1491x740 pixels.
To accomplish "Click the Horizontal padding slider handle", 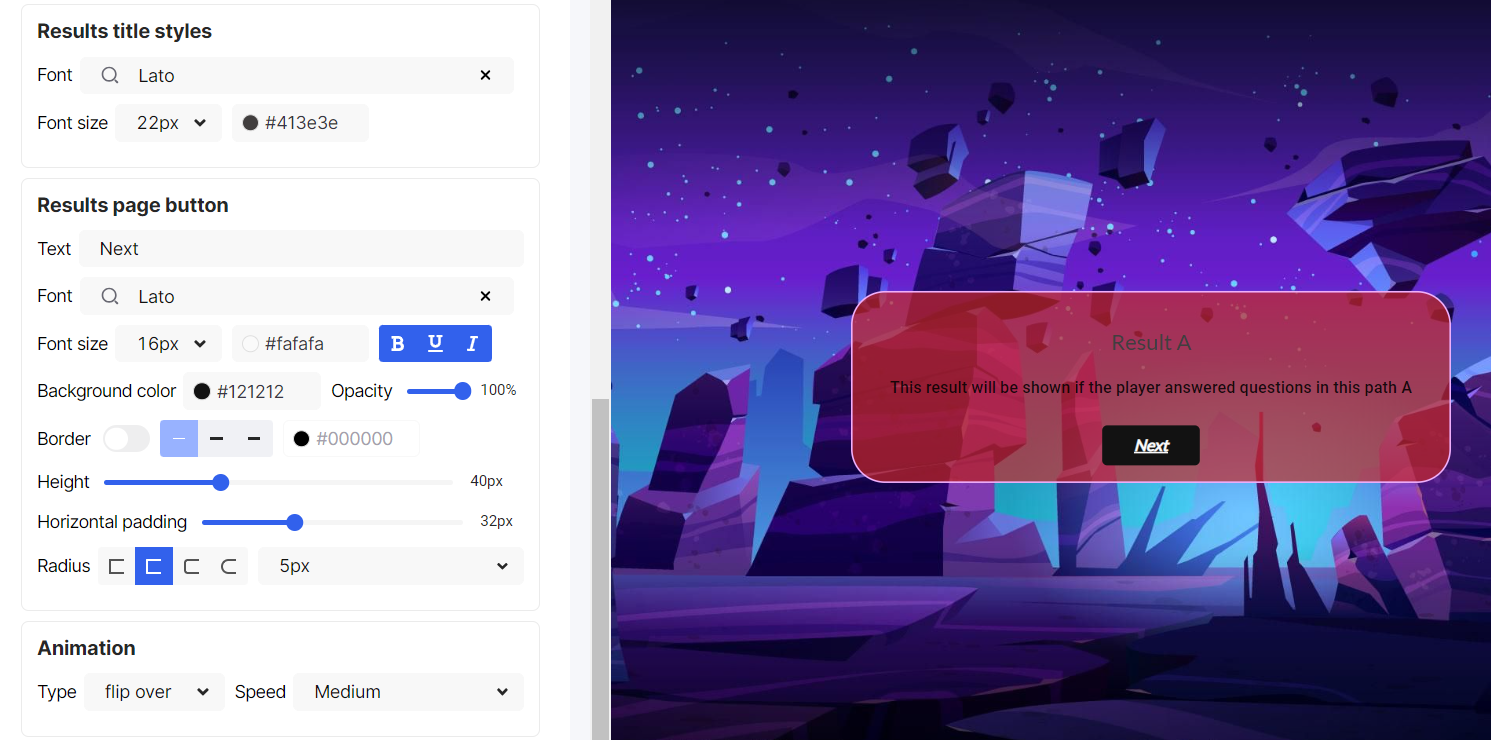I will pos(294,522).
